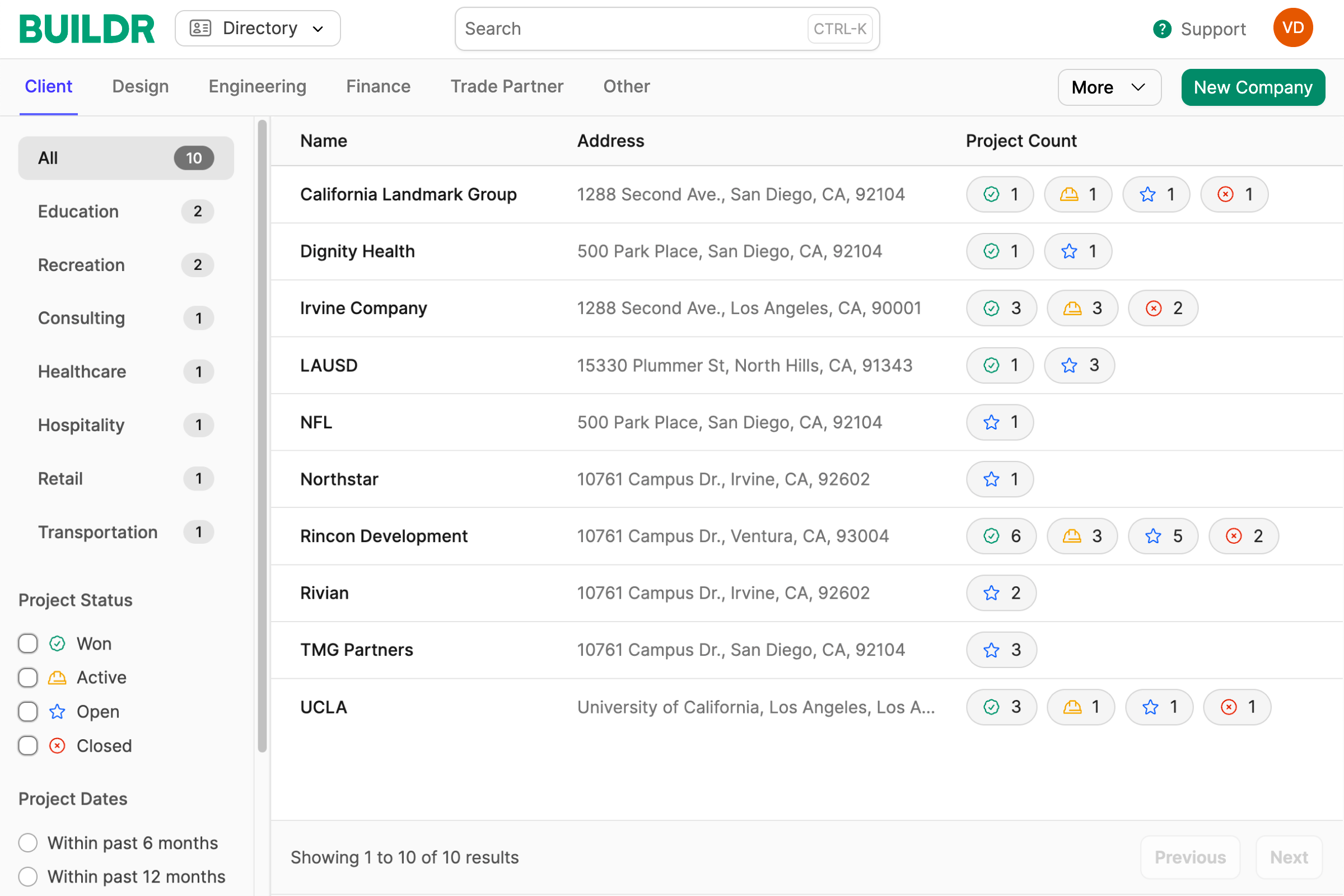Click Dignity Health's won checkmark badge
Image resolution: width=1344 pixels, height=896 pixels.
pos(1000,251)
